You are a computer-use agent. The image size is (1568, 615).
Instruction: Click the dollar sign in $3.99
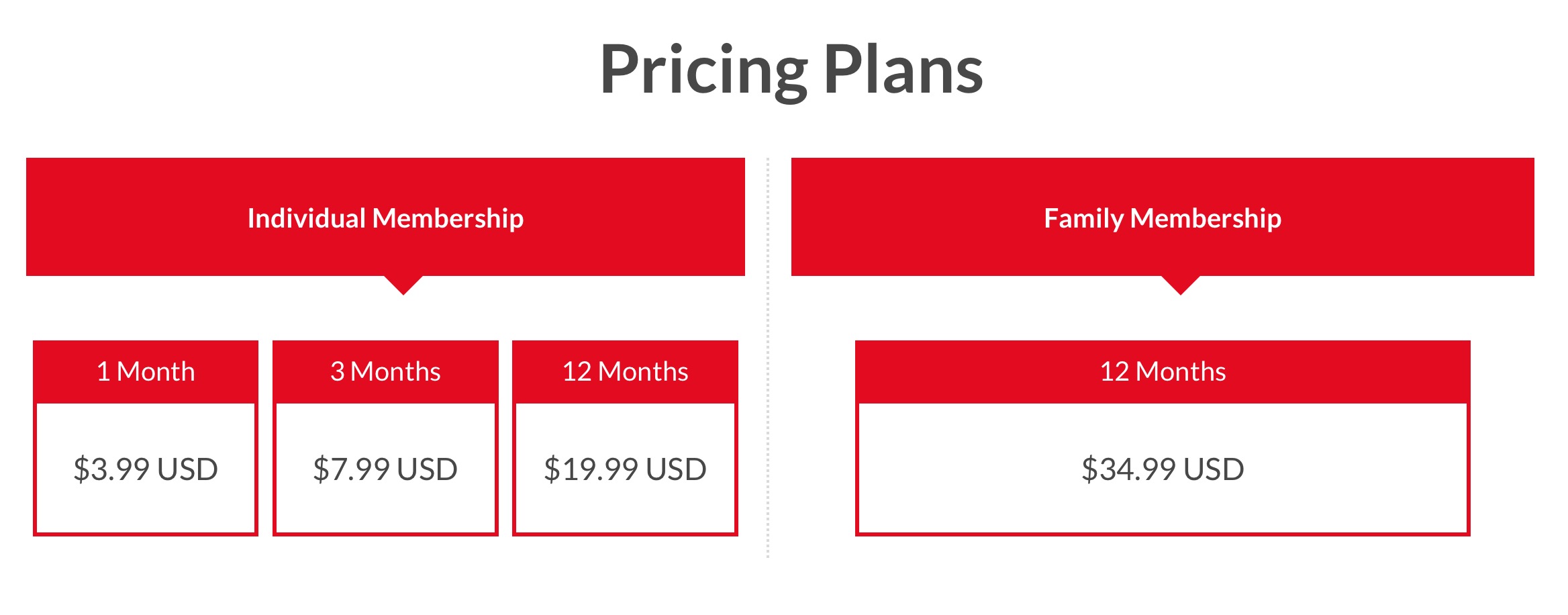(x=81, y=469)
